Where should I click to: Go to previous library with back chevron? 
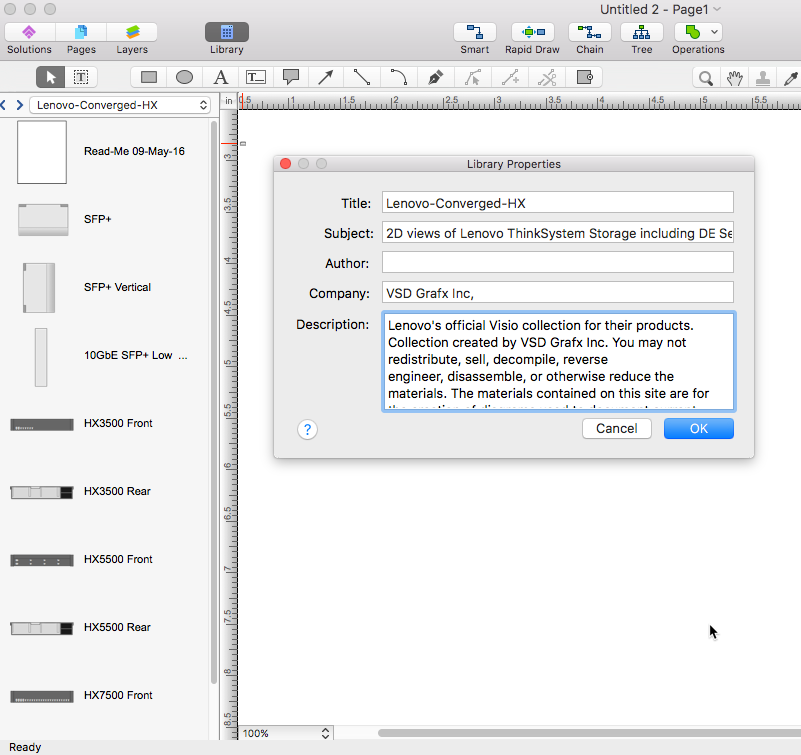4,105
